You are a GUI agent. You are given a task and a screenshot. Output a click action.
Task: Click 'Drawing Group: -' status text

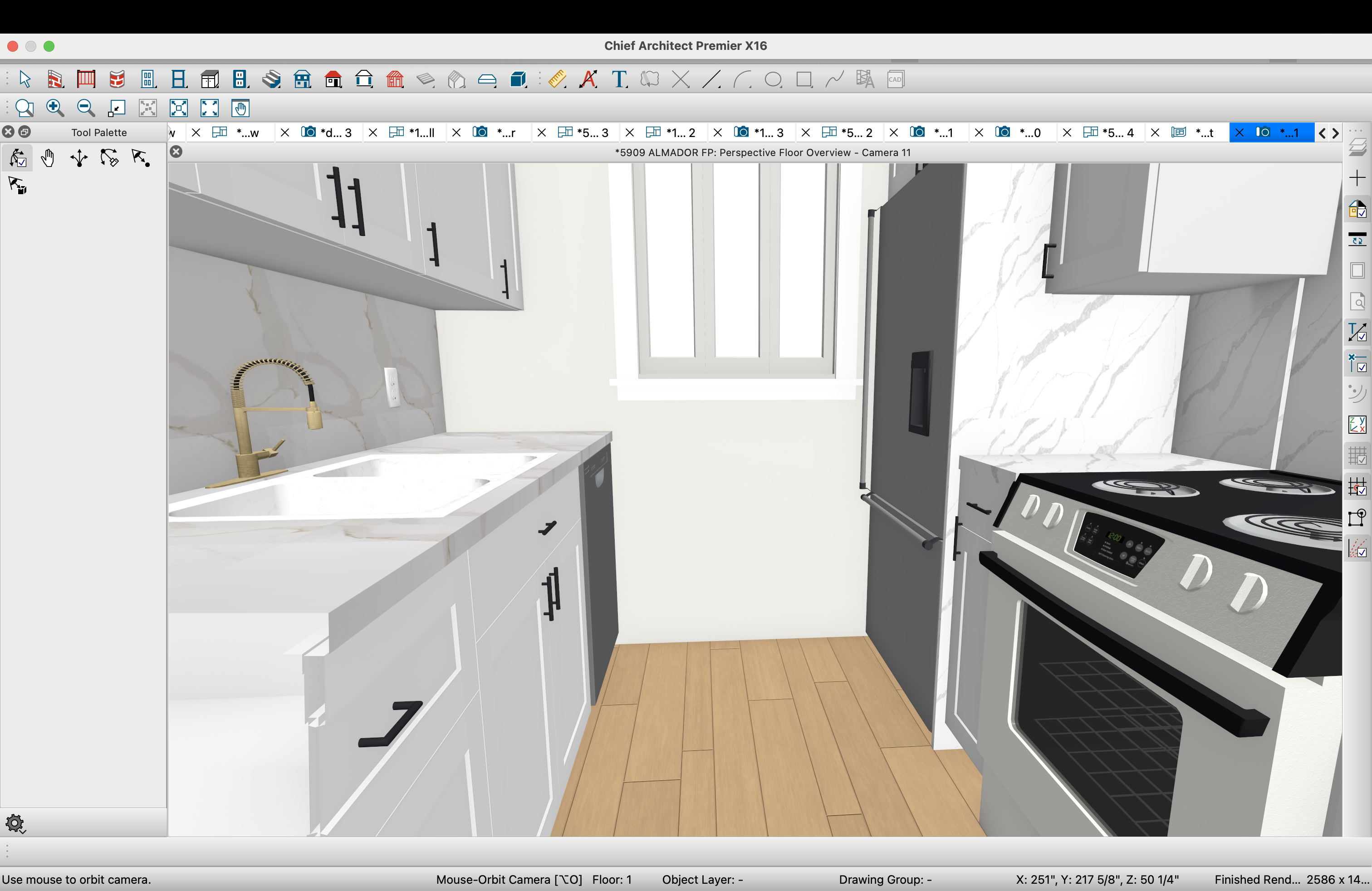click(x=885, y=880)
